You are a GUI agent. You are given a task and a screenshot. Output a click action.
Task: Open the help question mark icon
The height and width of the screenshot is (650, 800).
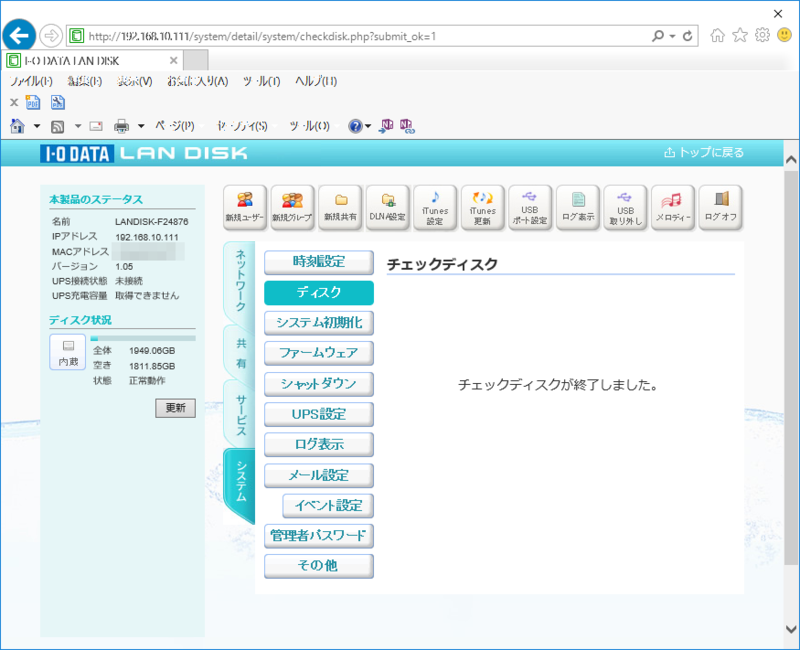coord(355,126)
